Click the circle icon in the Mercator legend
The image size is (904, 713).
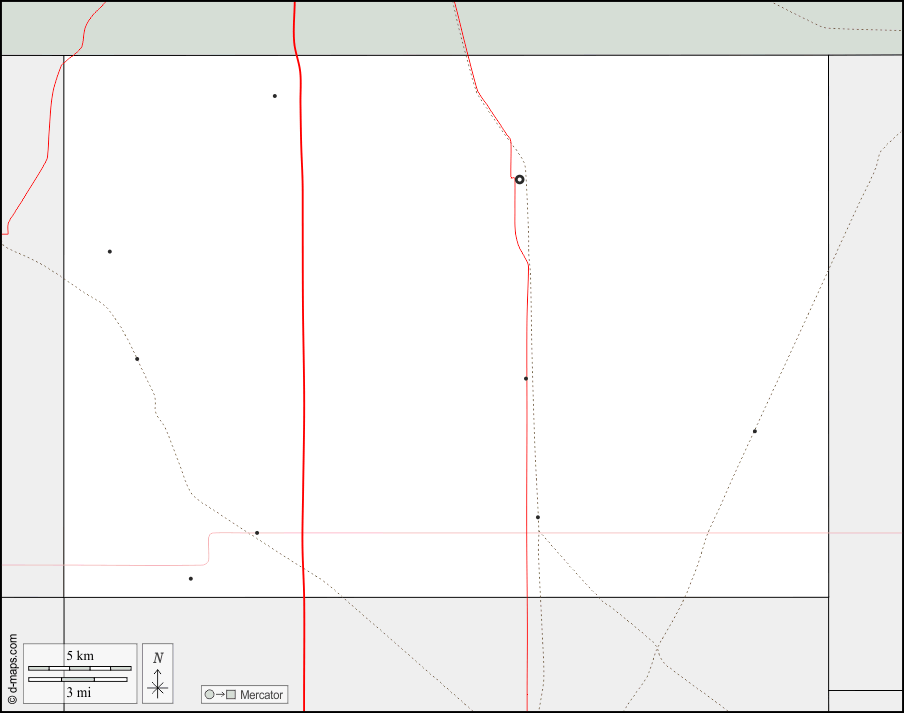[x=209, y=695]
